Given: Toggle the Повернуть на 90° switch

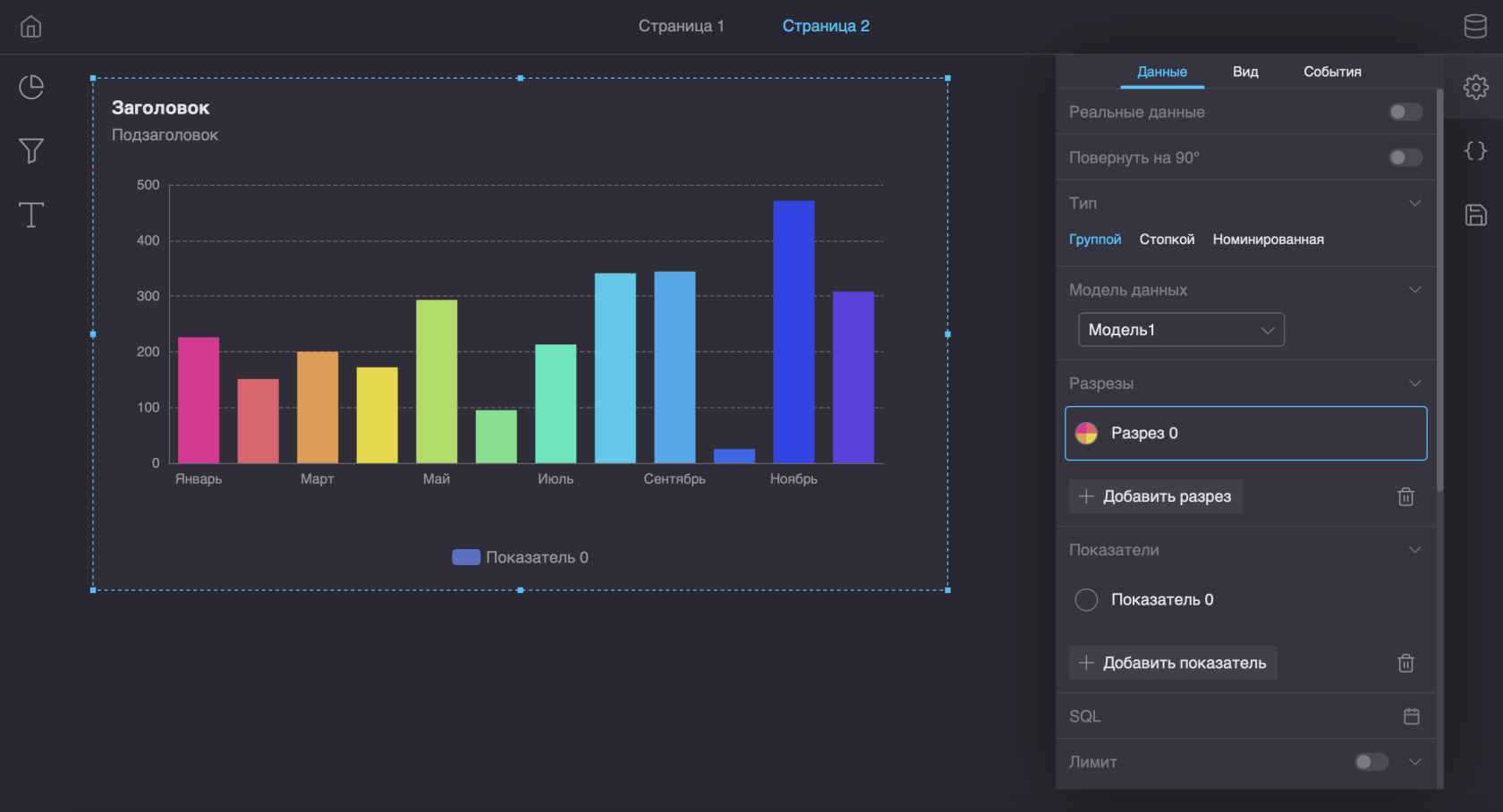Looking at the screenshot, I should pyautogui.click(x=1405, y=157).
